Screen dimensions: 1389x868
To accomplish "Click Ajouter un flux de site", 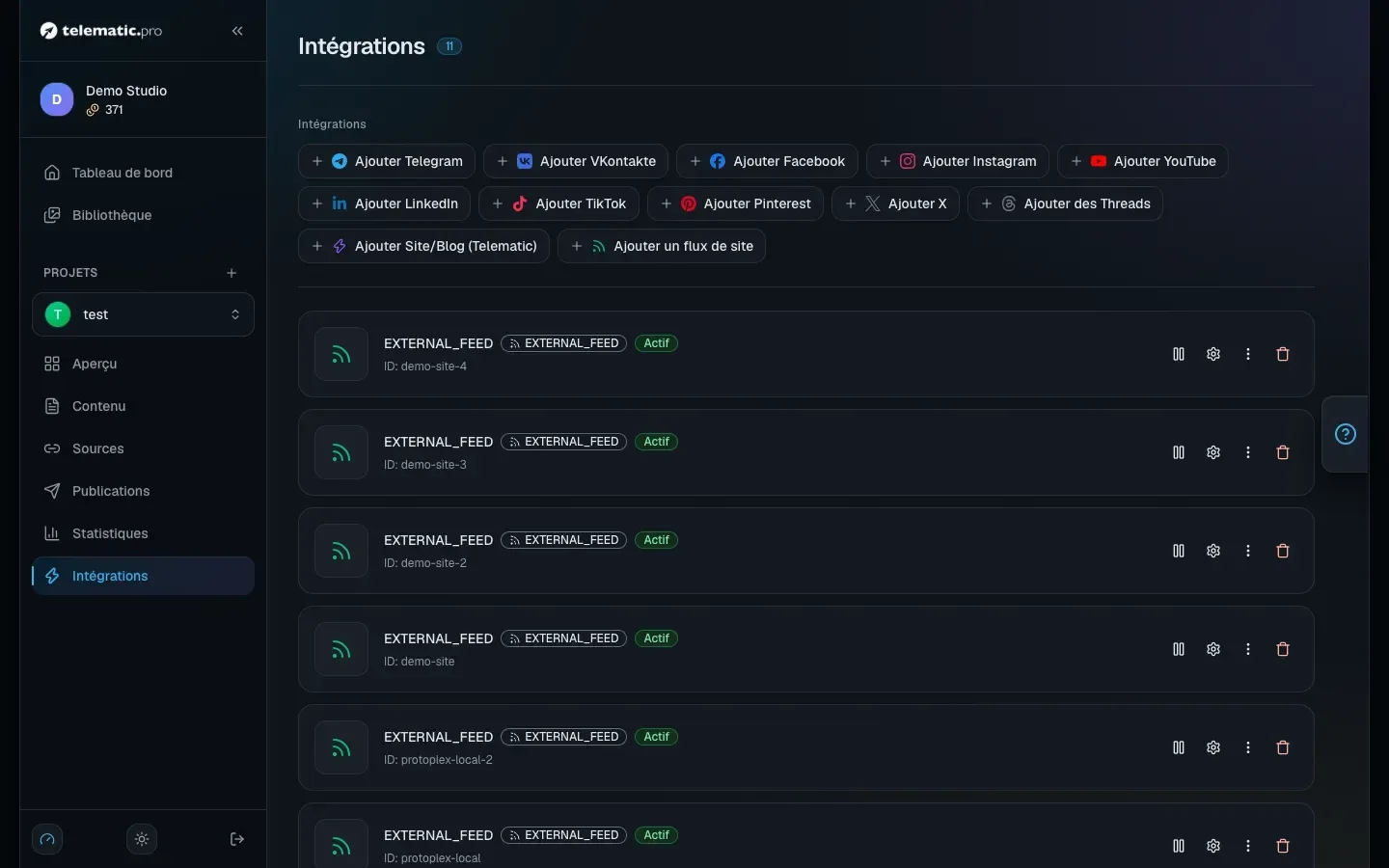I will click(662, 246).
